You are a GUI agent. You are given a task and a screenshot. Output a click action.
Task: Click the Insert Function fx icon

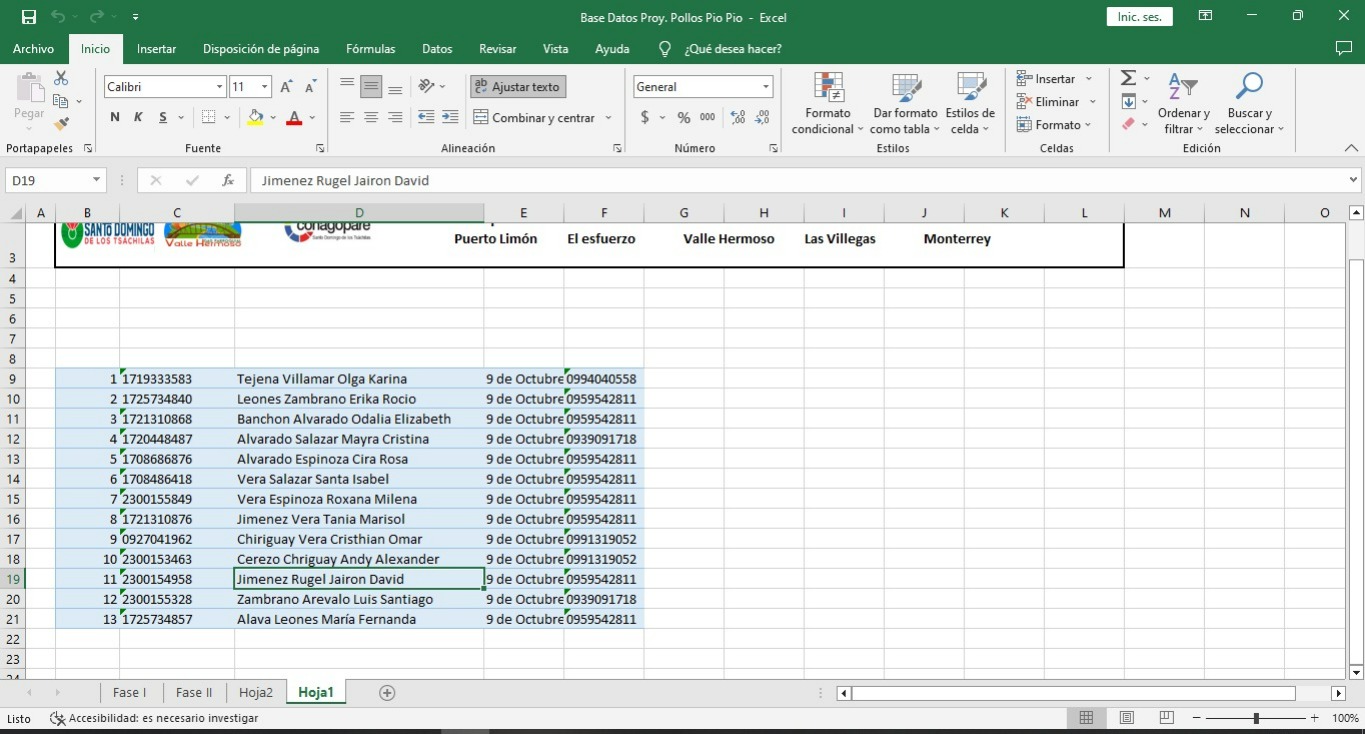tap(228, 181)
